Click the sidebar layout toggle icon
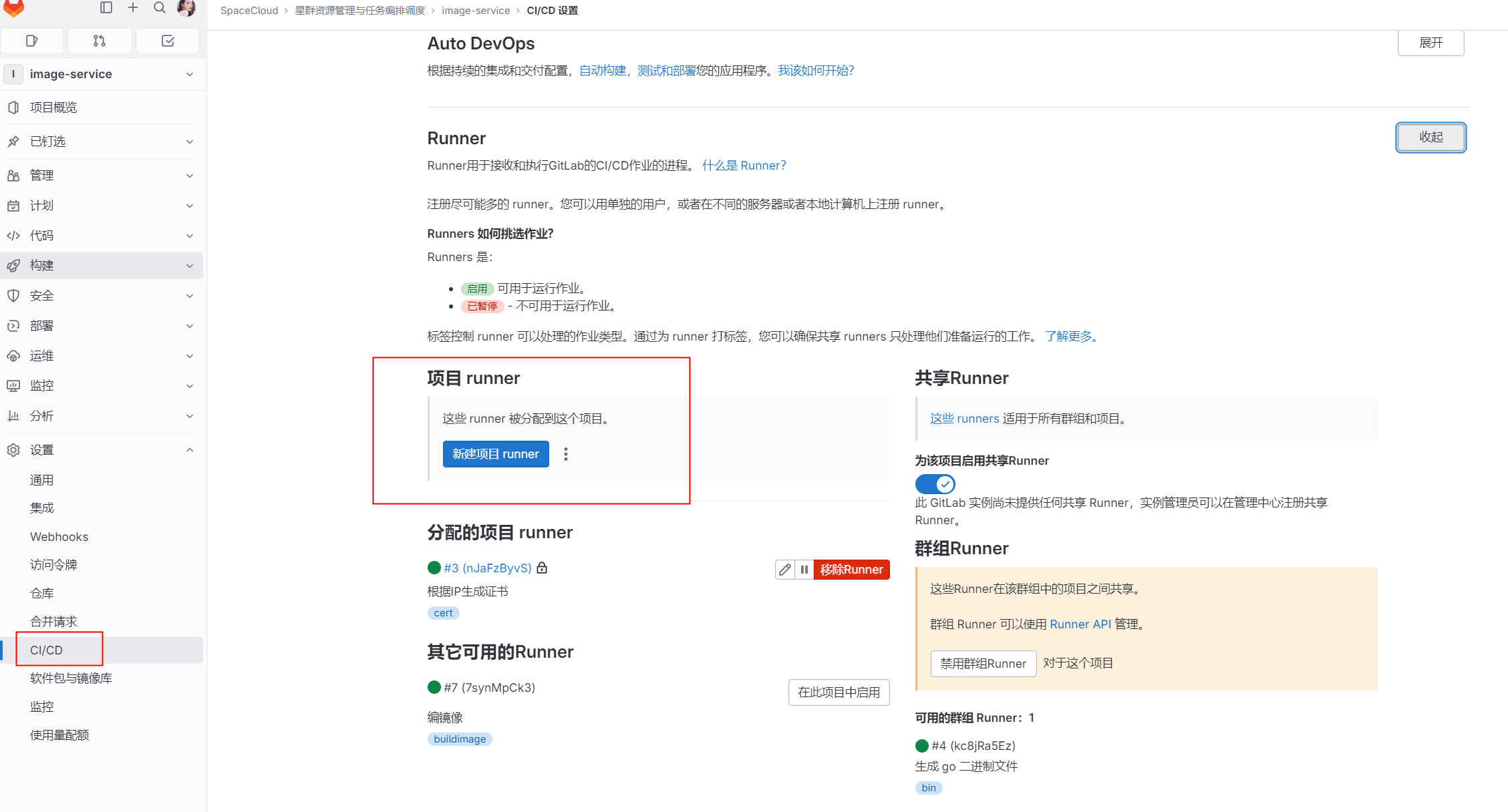1508x812 pixels. tap(106, 8)
